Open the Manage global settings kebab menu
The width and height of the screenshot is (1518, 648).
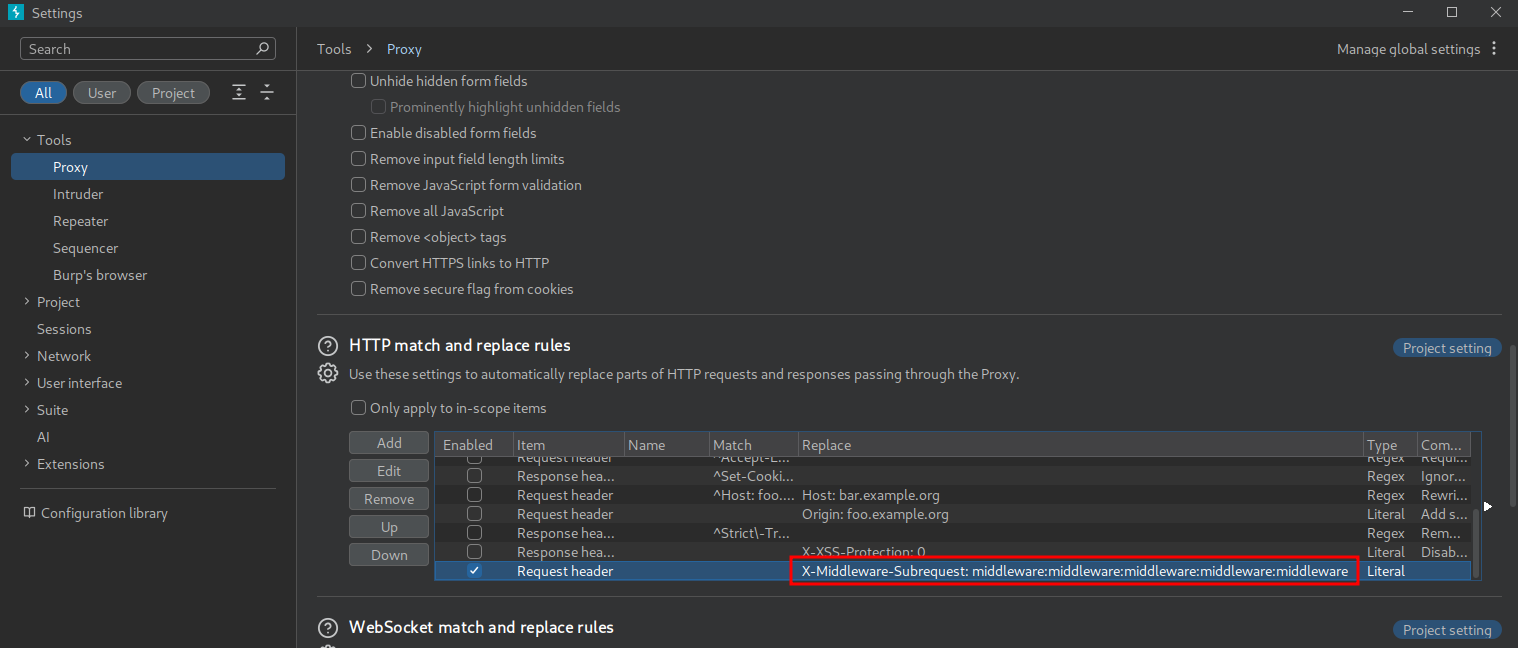click(1494, 49)
